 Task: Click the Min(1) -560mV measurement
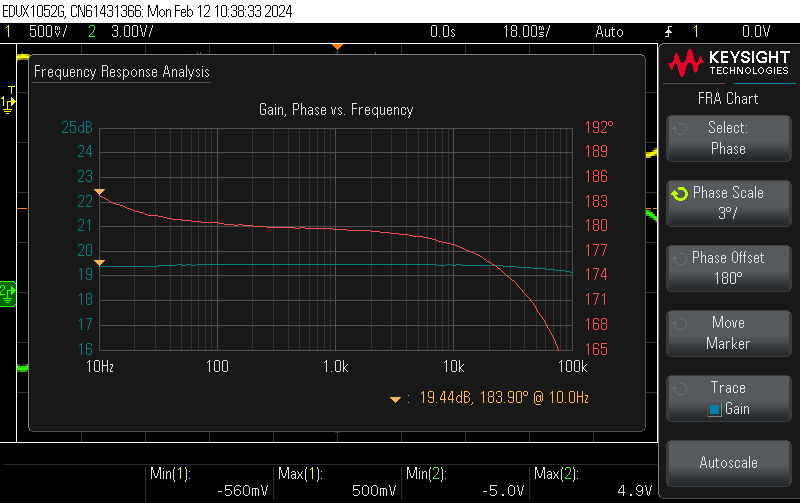point(209,483)
